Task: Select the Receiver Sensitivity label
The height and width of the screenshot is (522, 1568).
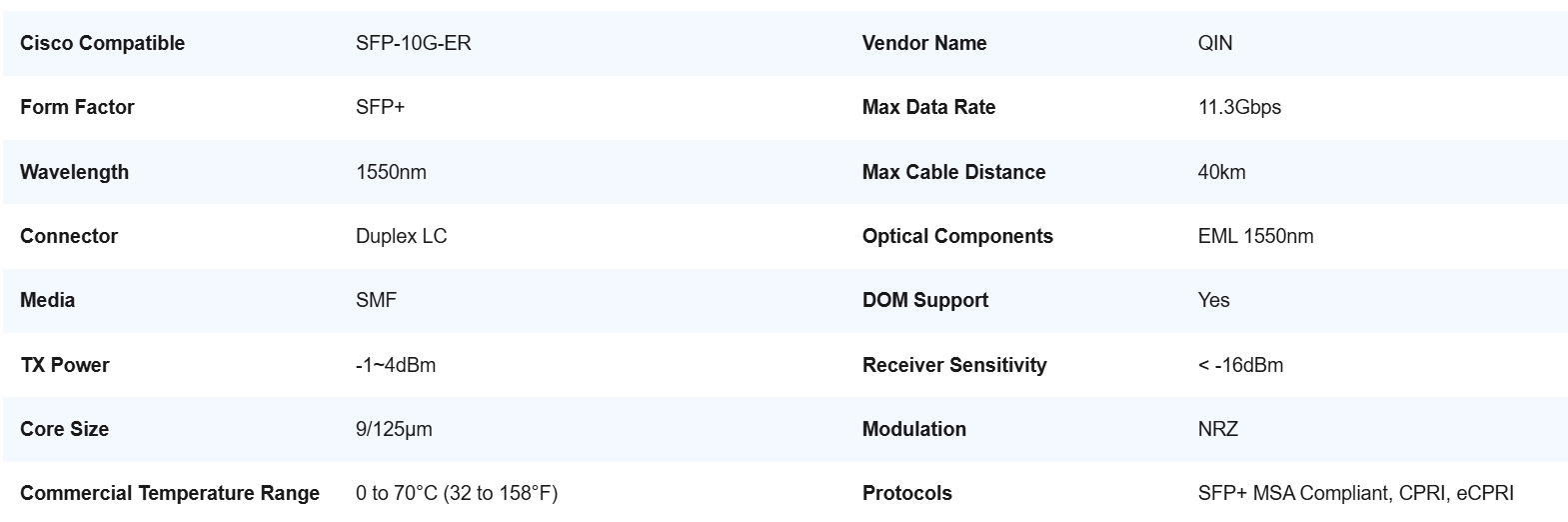Action: click(953, 365)
